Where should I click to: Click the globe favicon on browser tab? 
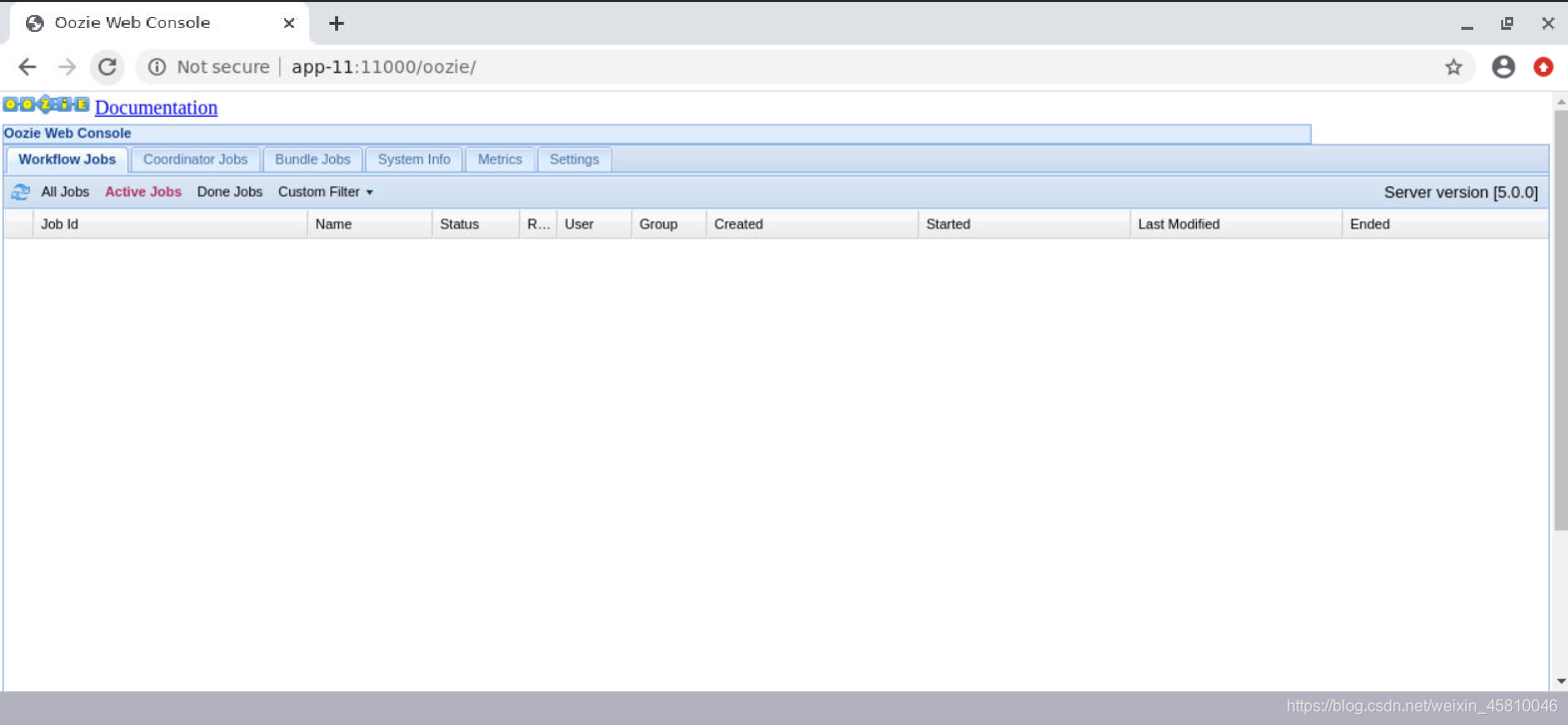click(35, 23)
